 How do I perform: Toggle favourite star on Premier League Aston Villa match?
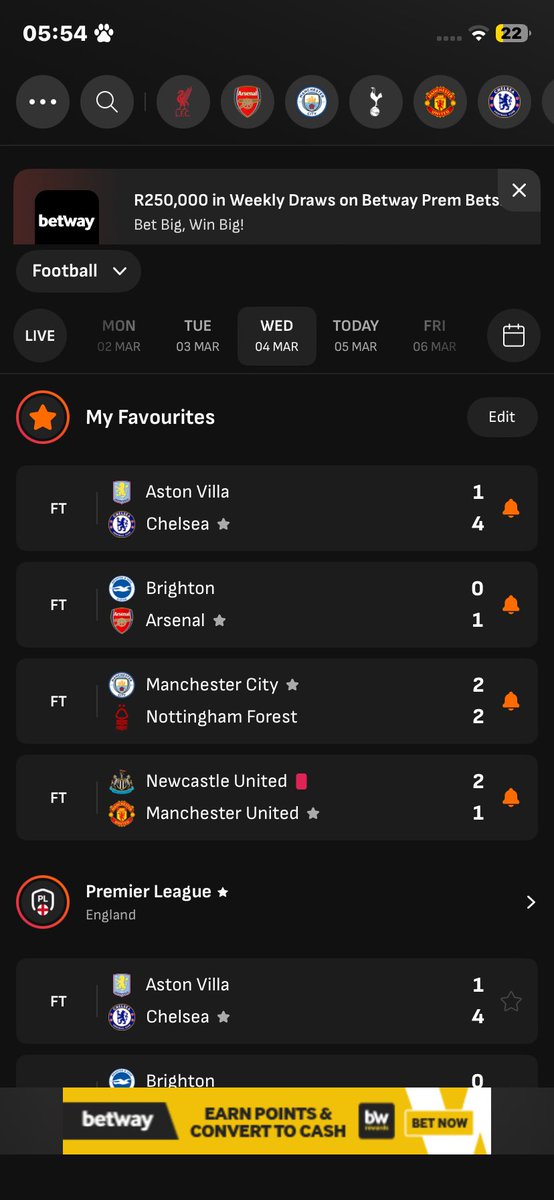point(511,1001)
